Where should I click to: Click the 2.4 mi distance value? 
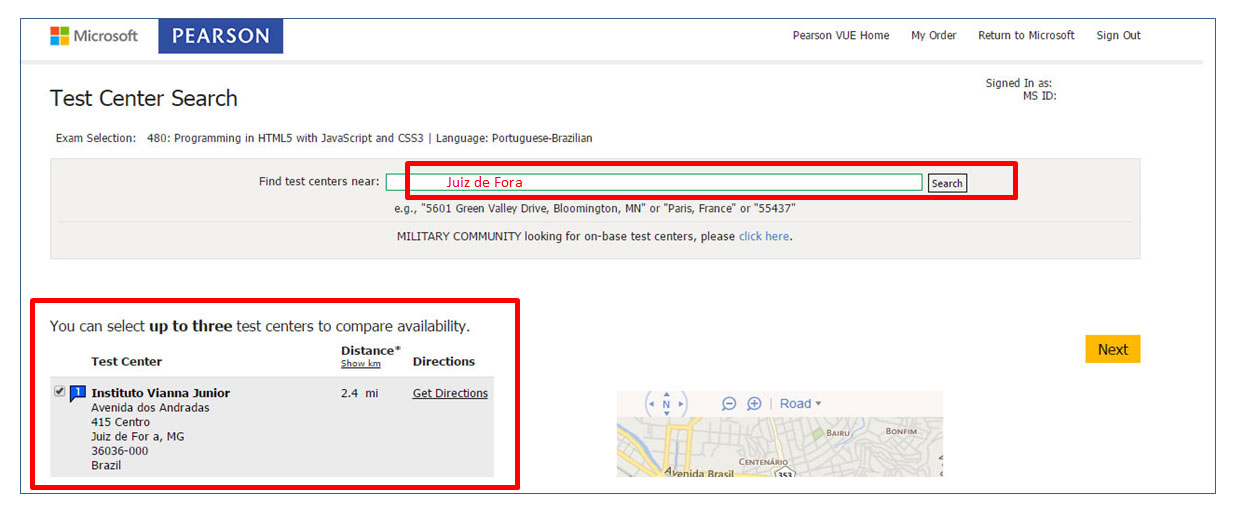coord(359,393)
